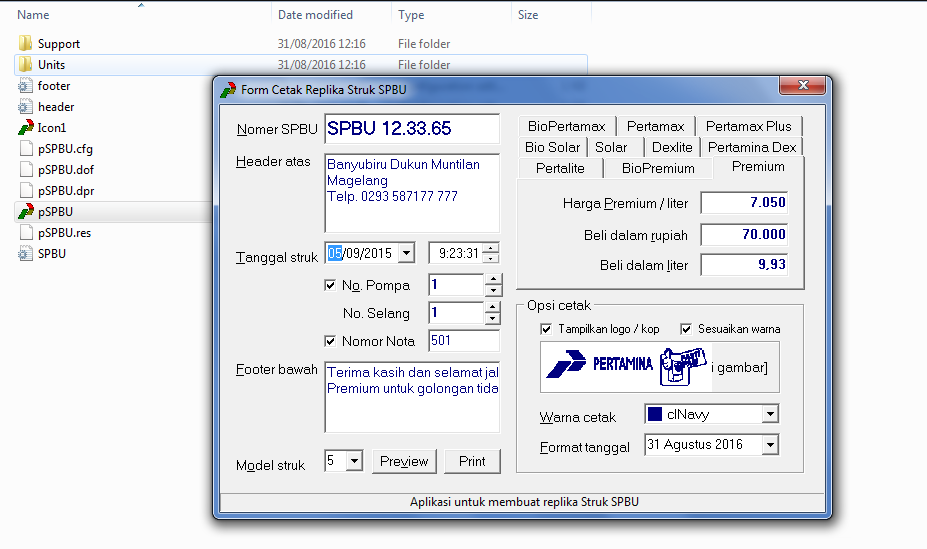Viewport: 927px width, 549px height.
Task: Open the Model struk dropdown
Action: [x=354, y=461]
